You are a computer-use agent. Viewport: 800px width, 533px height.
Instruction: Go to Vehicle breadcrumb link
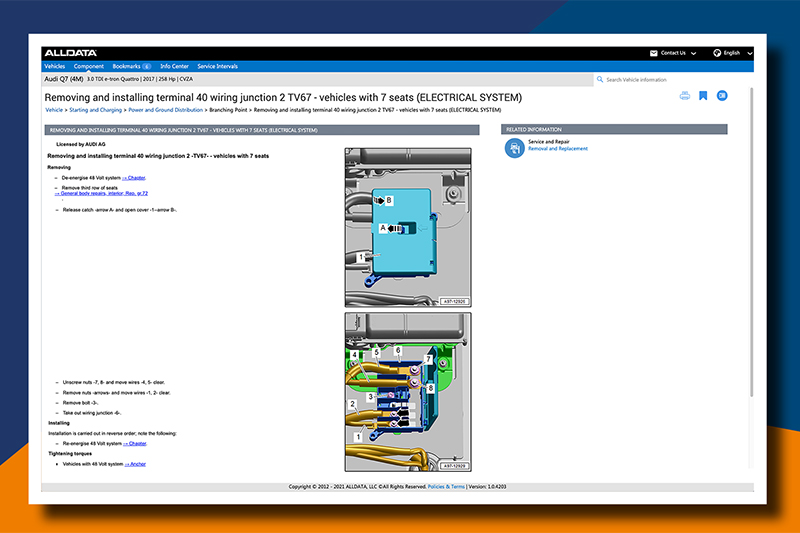click(x=54, y=110)
